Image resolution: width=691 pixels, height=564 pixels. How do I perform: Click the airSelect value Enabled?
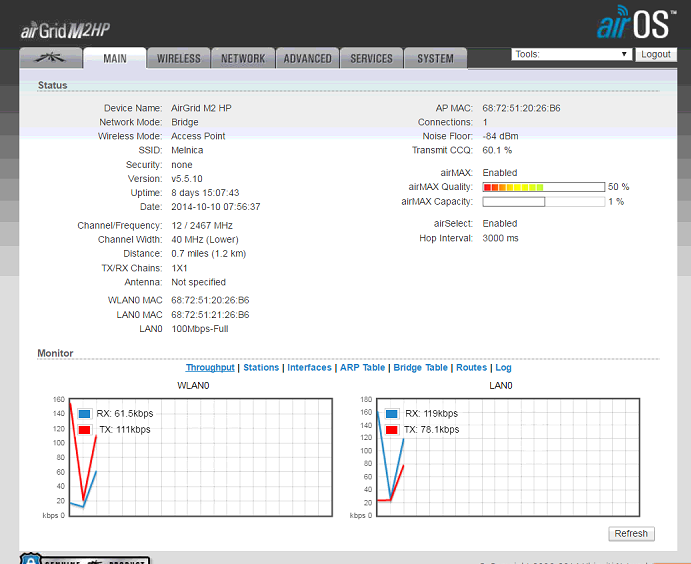[x=500, y=223]
